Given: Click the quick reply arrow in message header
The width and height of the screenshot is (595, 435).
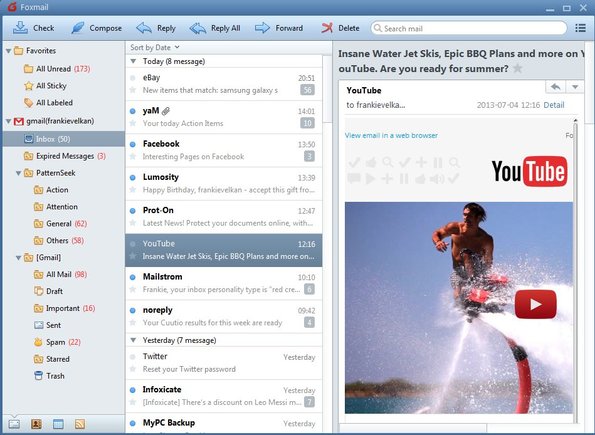Looking at the screenshot, I should pos(555,87).
